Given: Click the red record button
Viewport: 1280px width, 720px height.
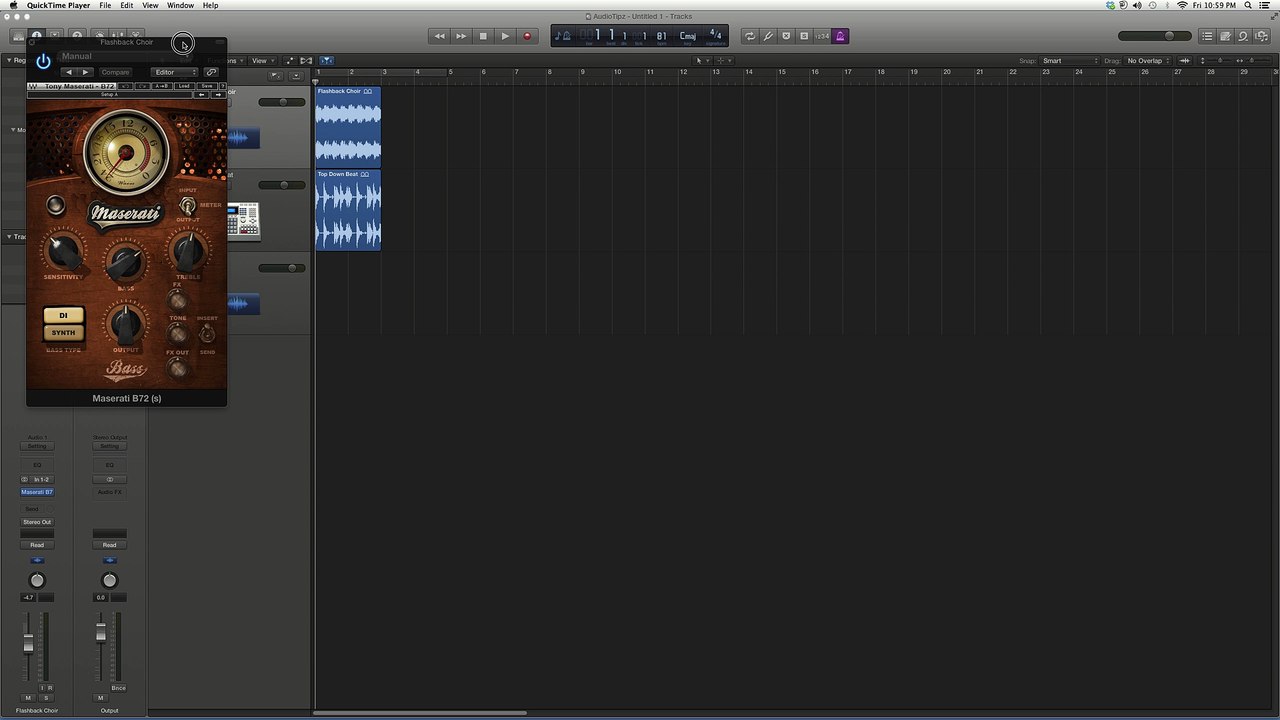Looking at the screenshot, I should click(x=527, y=36).
